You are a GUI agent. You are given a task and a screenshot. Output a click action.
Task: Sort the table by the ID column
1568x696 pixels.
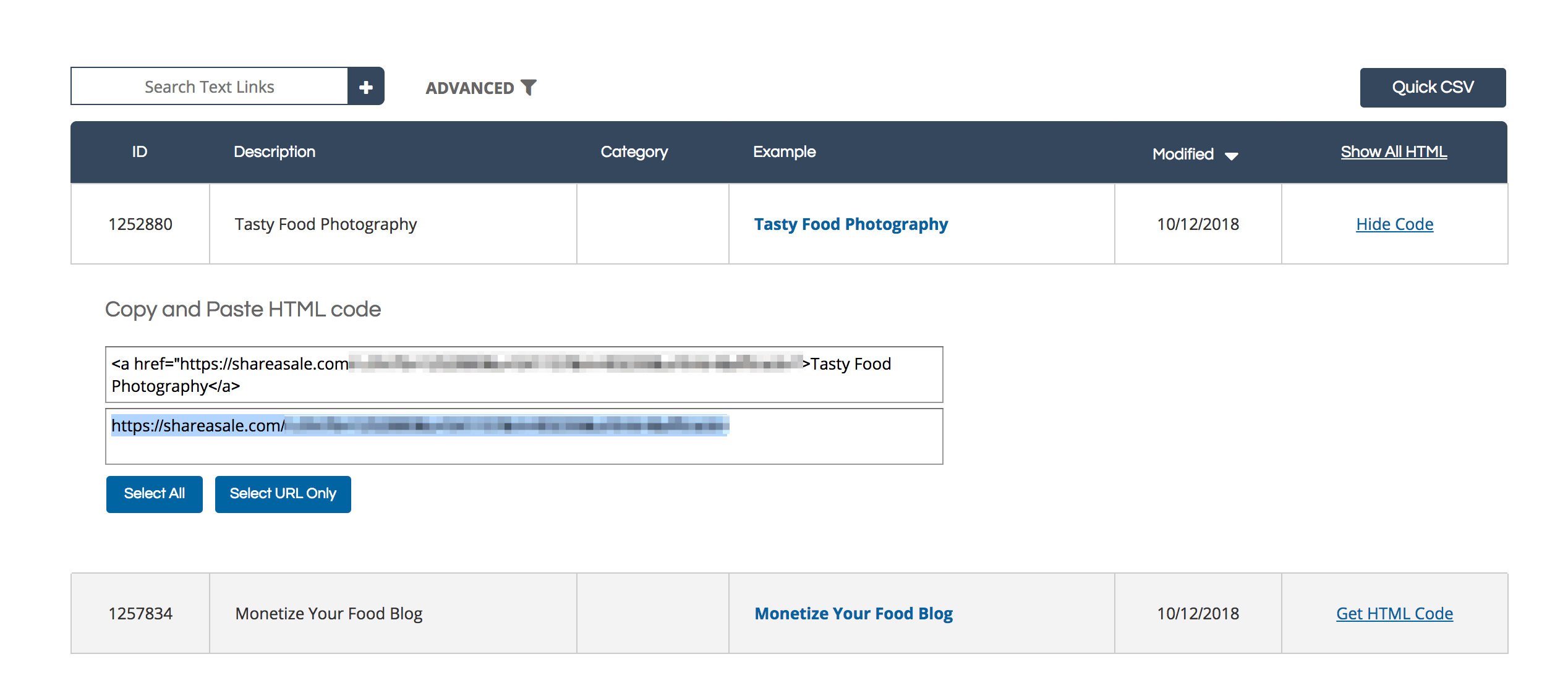139,151
